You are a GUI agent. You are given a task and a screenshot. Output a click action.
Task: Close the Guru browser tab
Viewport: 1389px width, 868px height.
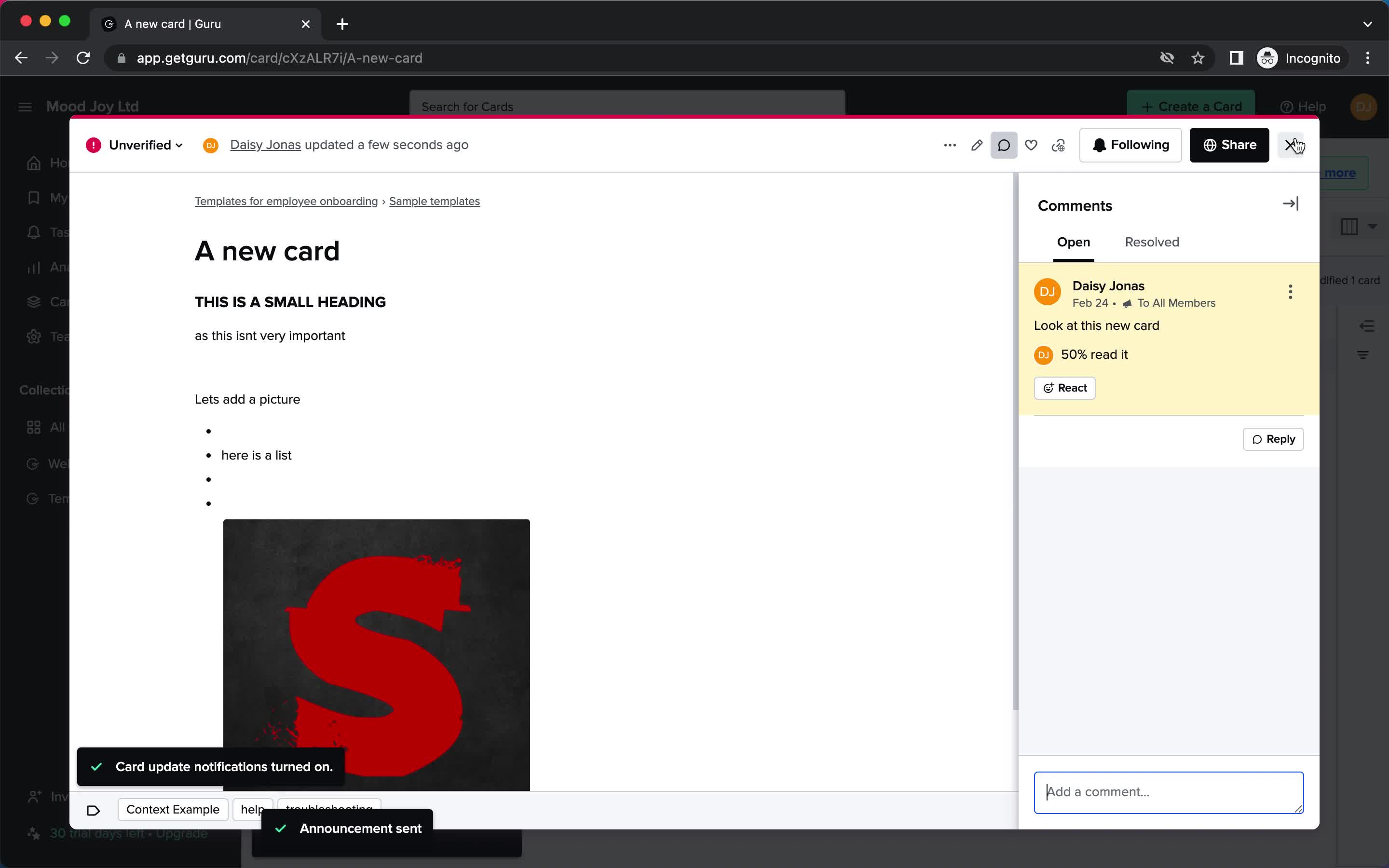pos(306,24)
